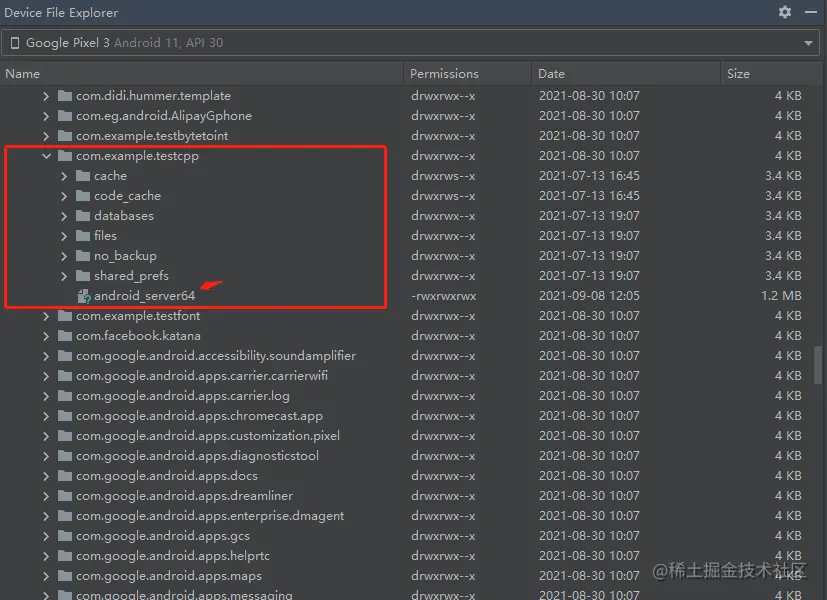The image size is (827, 600).
Task: Click the 2021-09-08 12:05 date cell
Action: tap(589, 296)
